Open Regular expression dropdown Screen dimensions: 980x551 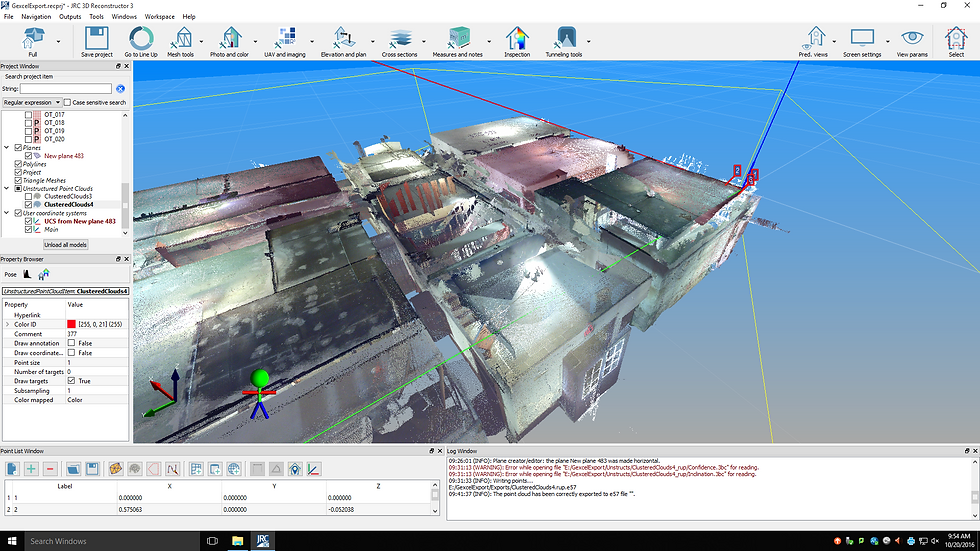(32, 102)
